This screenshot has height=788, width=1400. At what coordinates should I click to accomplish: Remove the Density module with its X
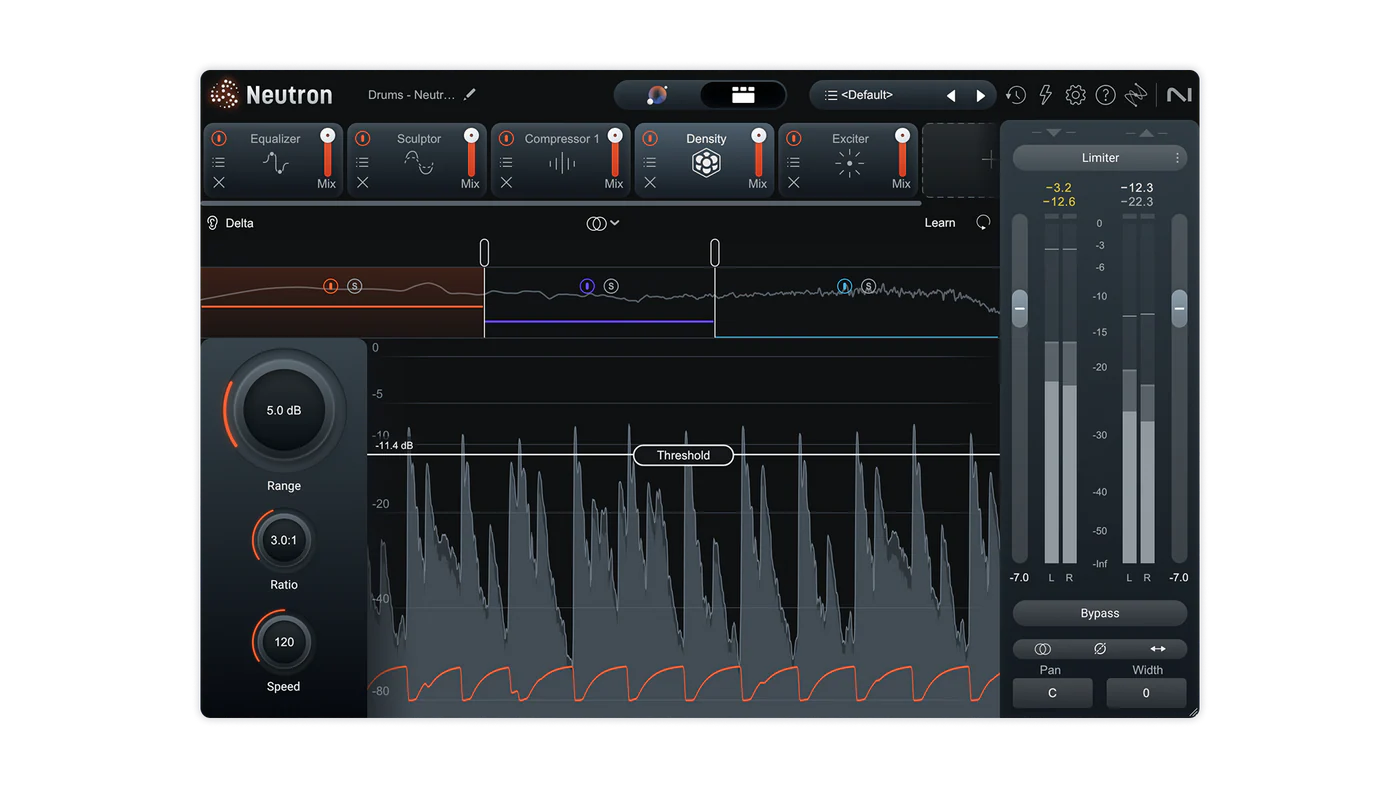coord(650,183)
